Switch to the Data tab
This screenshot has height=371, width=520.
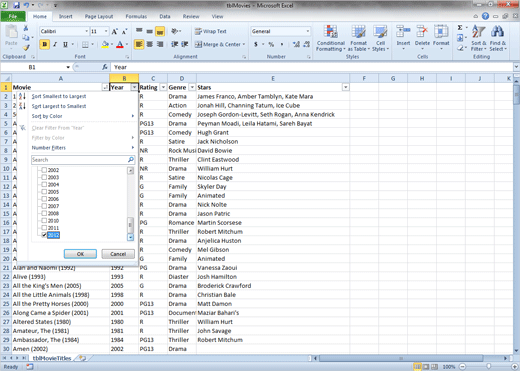(x=165, y=16)
